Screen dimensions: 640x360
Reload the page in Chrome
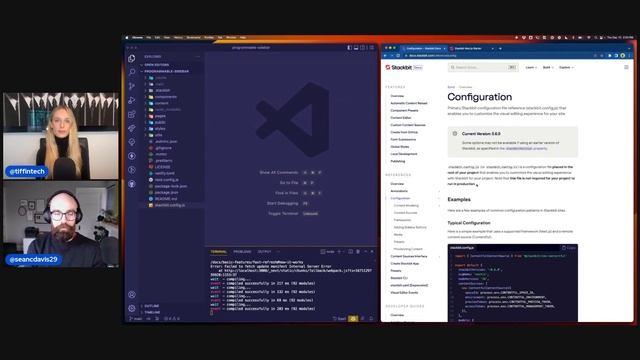398,56
